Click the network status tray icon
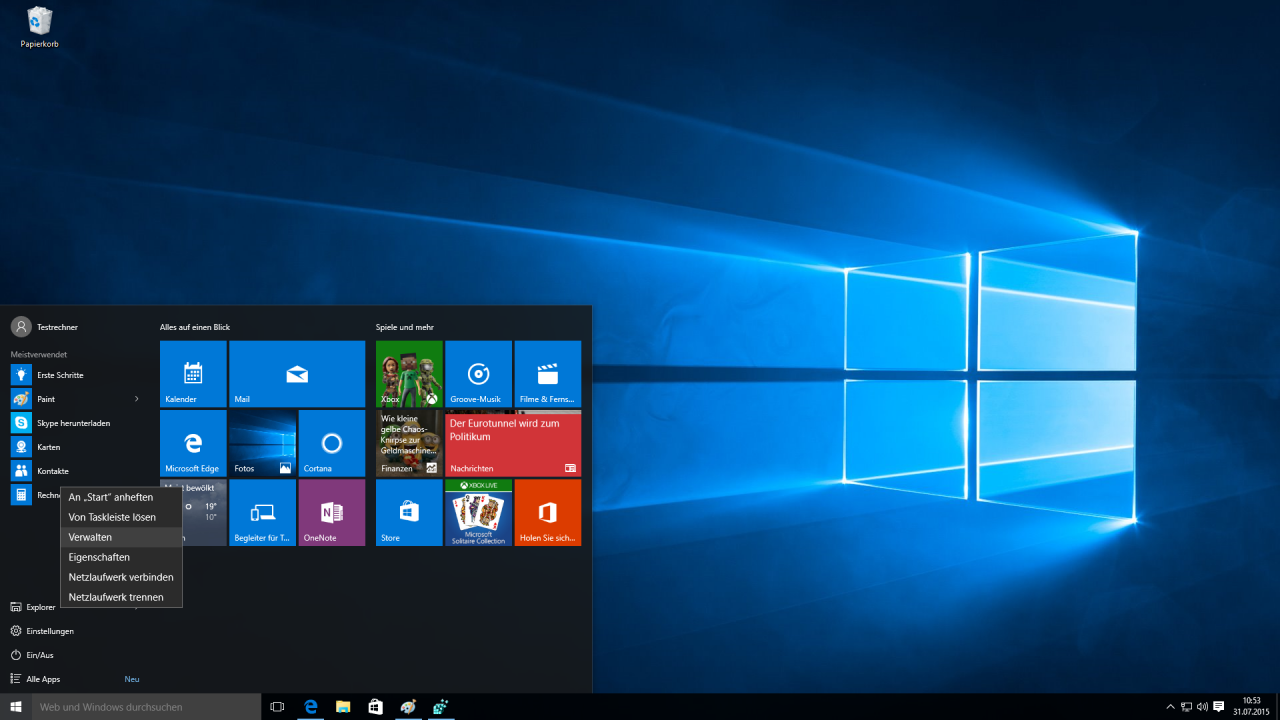The width and height of the screenshot is (1280, 720). 1186,707
